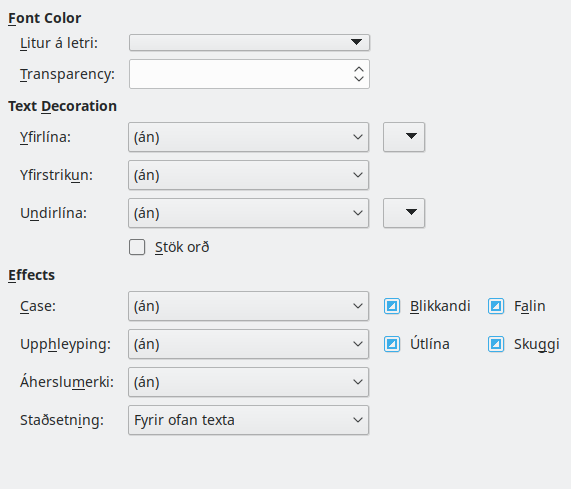This screenshot has width=571, height=489.
Task: Click the Case label
Action: pos(38,306)
